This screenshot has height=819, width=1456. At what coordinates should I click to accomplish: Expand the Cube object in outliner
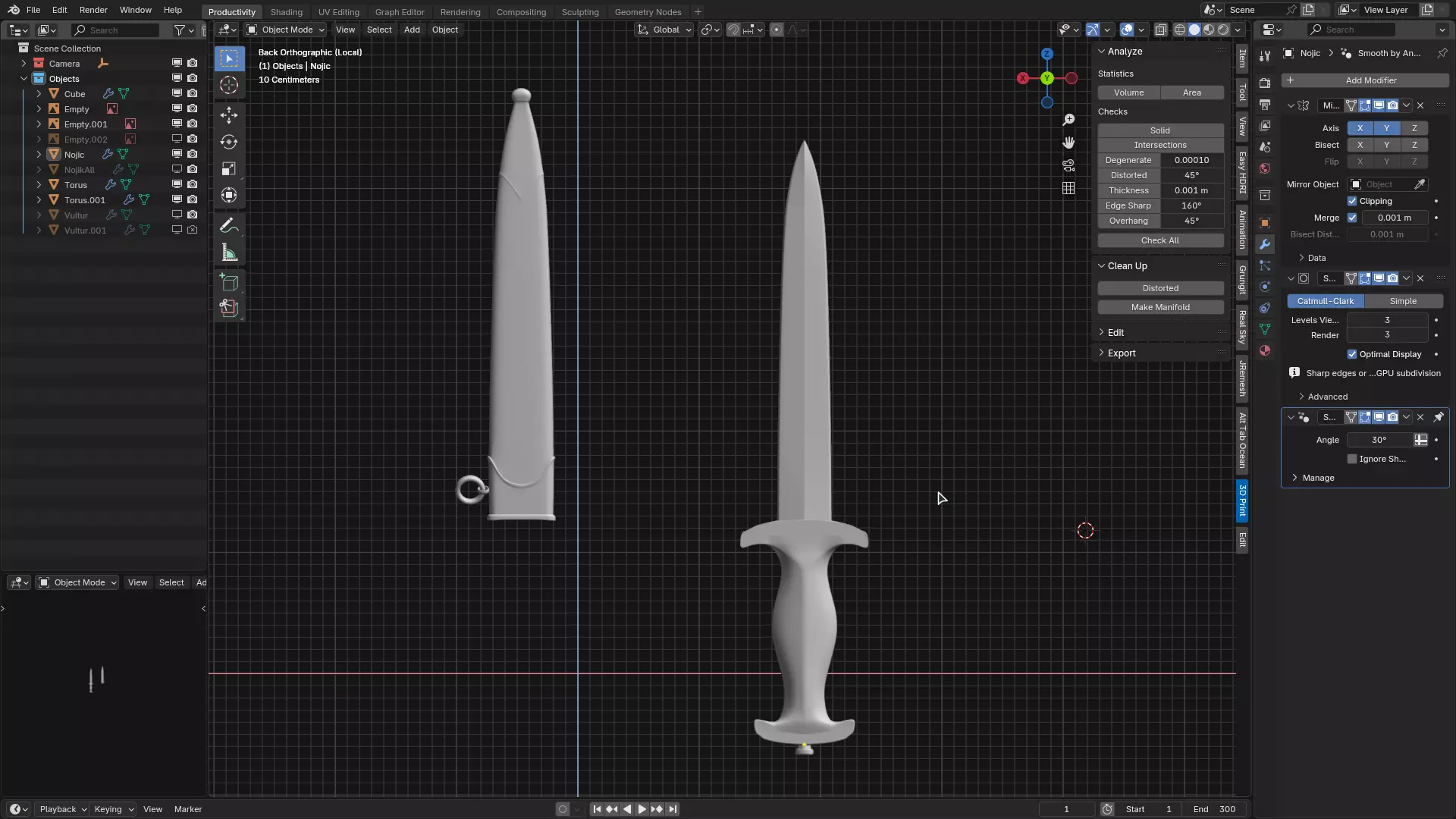click(x=39, y=94)
